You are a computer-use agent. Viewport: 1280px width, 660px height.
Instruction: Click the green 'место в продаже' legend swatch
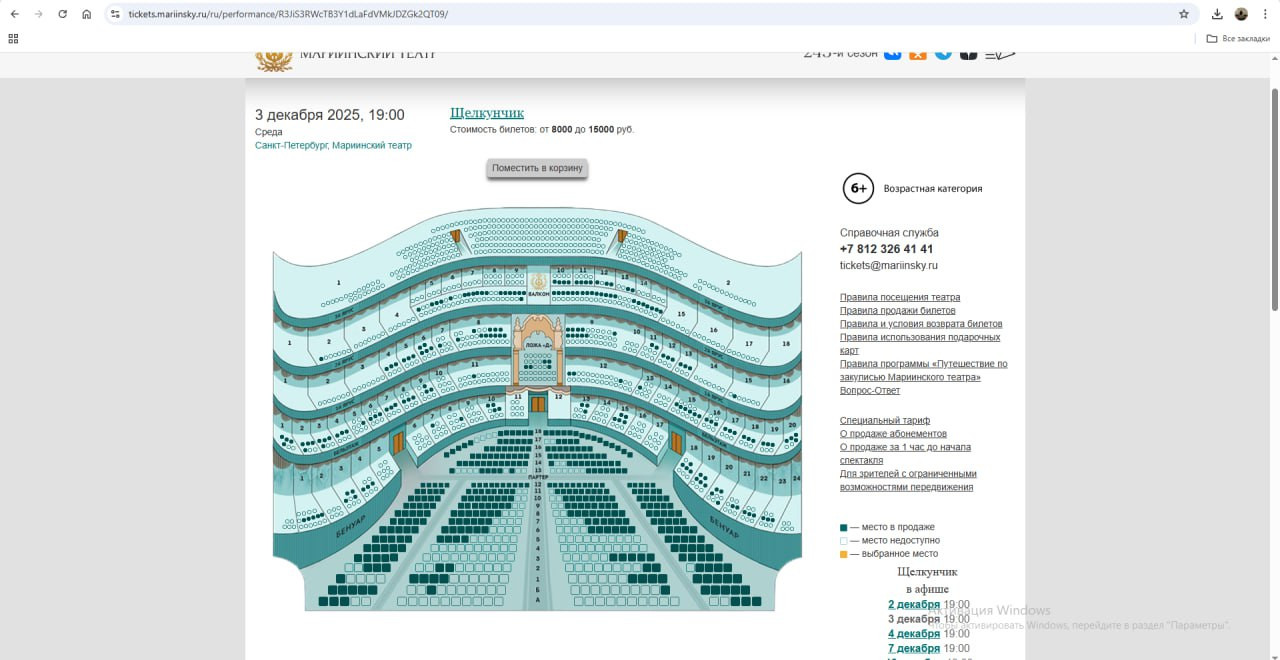pos(843,527)
